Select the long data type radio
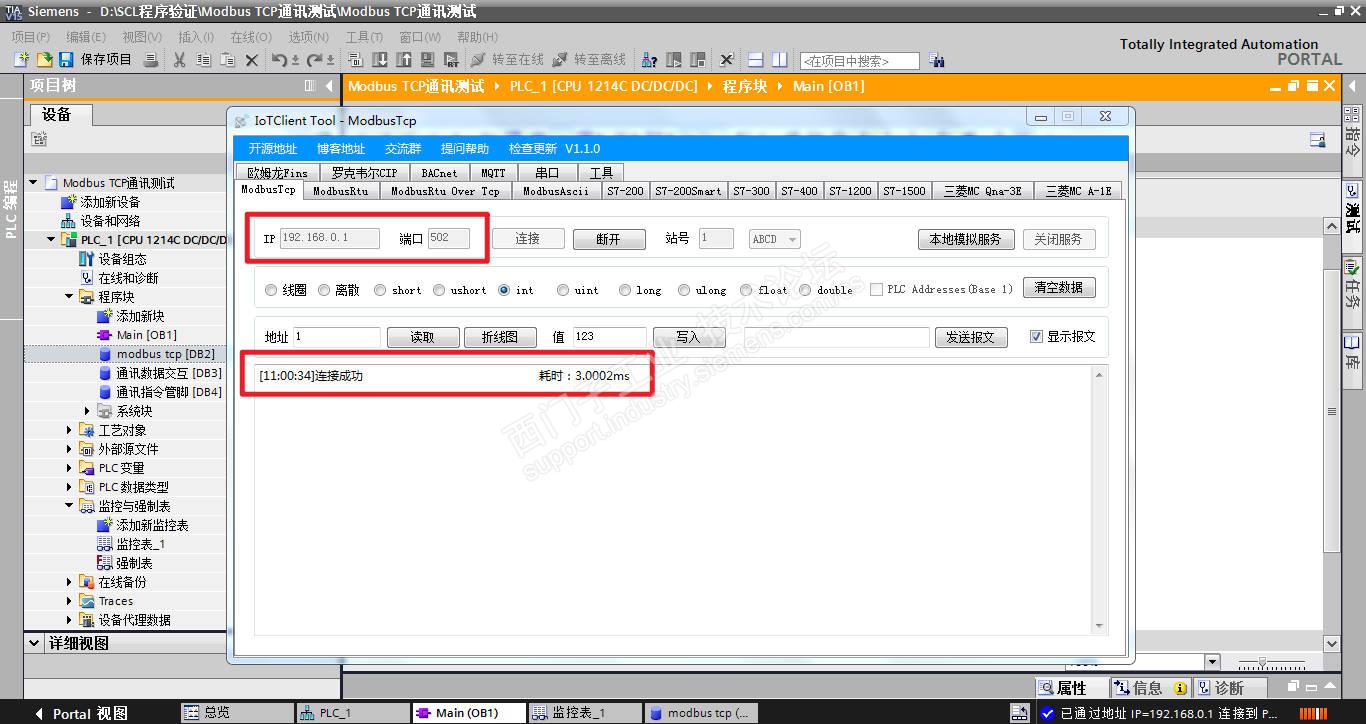1366x724 pixels. (625, 290)
